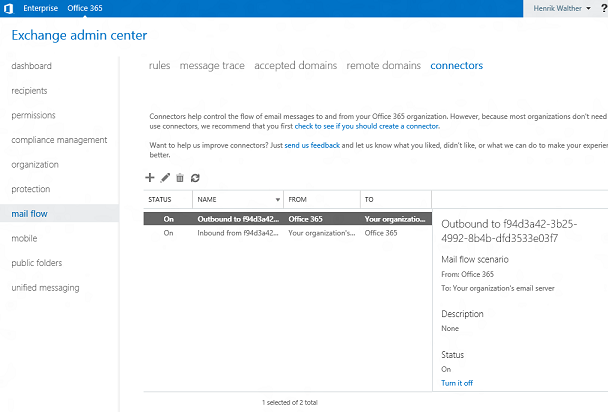Viewport: 608px width, 412px height.
Task: Click the Turn it off link
Action: 457,383
